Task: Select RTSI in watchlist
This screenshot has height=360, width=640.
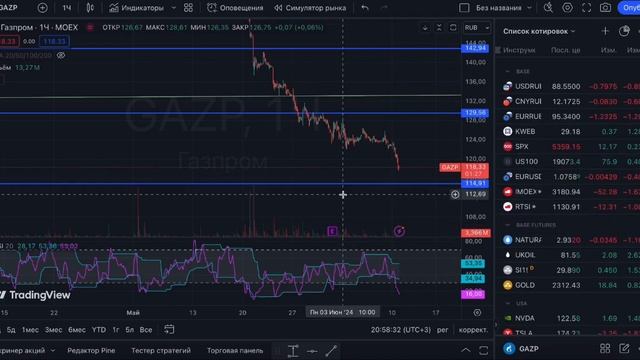Action: tap(568, 207)
